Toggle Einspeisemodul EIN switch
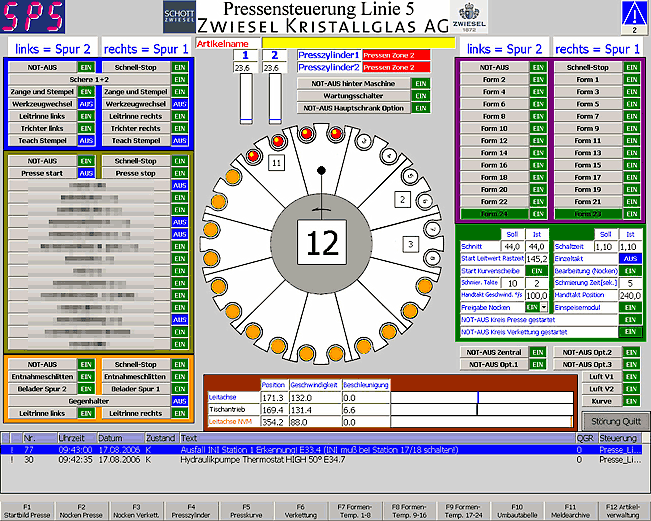This screenshot has height=521, width=651. pyautogui.click(x=630, y=307)
